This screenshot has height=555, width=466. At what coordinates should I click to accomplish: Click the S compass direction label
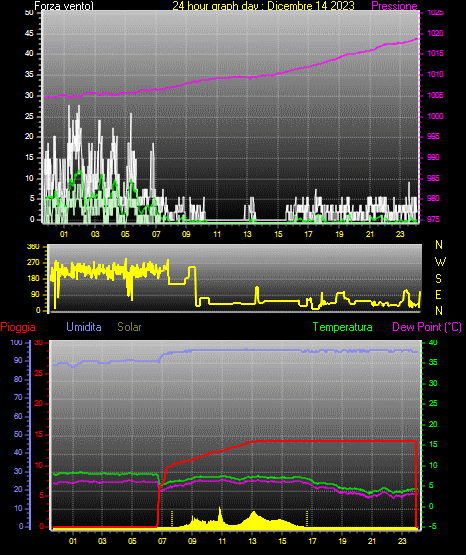coord(438,279)
